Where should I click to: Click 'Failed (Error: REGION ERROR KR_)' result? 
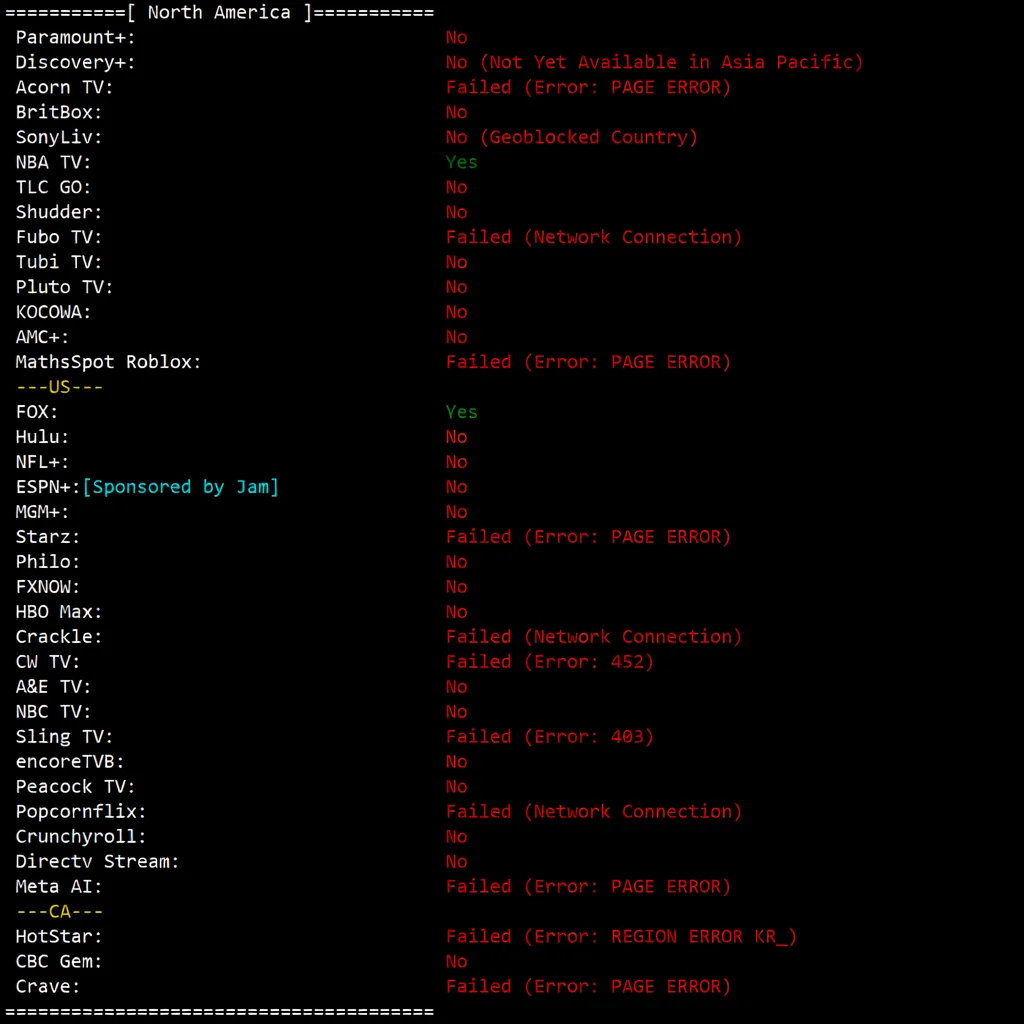tap(621, 936)
